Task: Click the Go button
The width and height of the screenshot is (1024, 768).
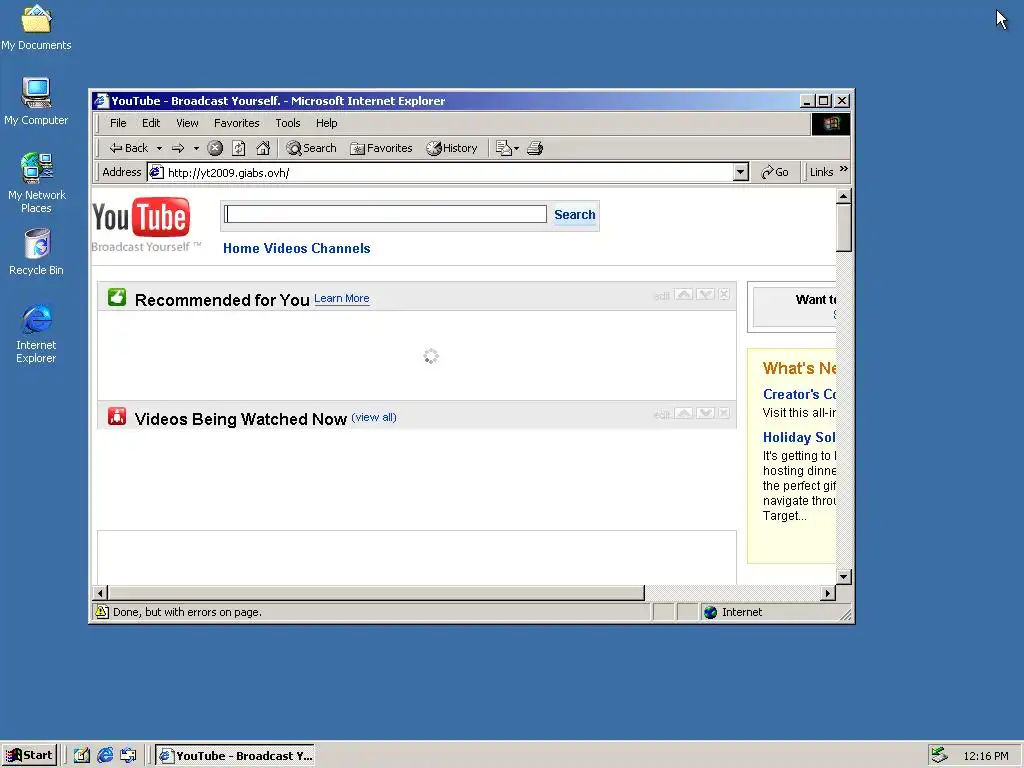Action: click(x=775, y=172)
